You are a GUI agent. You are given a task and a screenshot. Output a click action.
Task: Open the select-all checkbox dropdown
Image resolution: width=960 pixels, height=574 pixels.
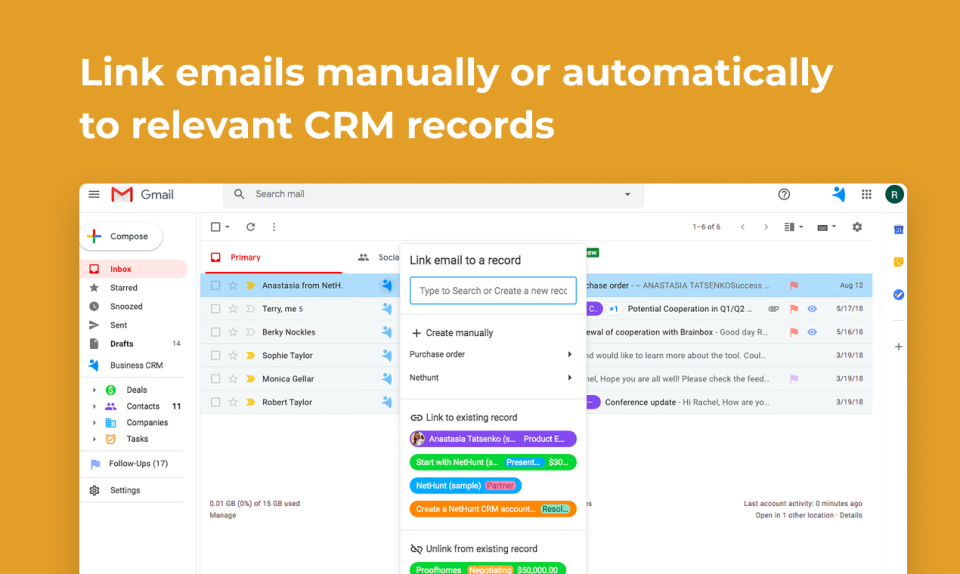point(227,227)
